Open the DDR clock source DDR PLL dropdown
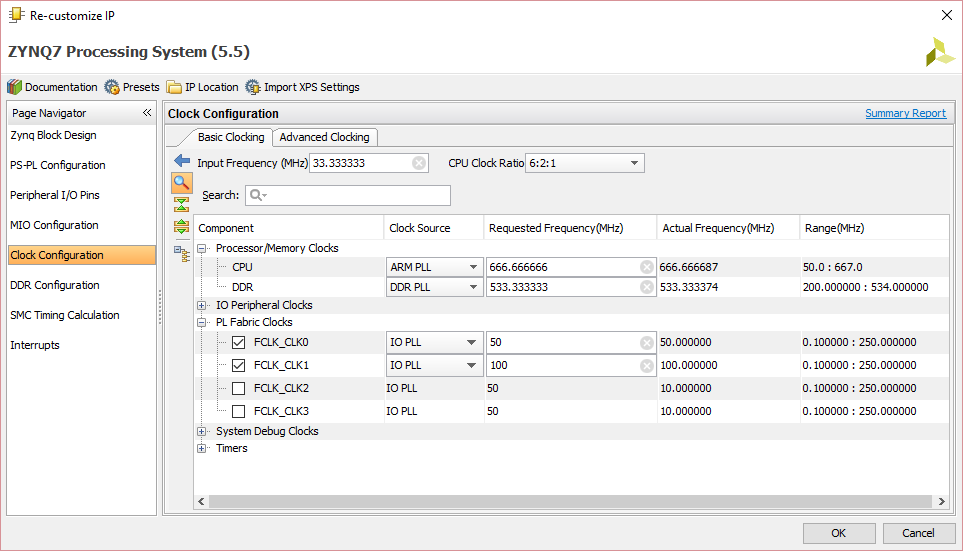This screenshot has width=963, height=551. (x=434, y=287)
